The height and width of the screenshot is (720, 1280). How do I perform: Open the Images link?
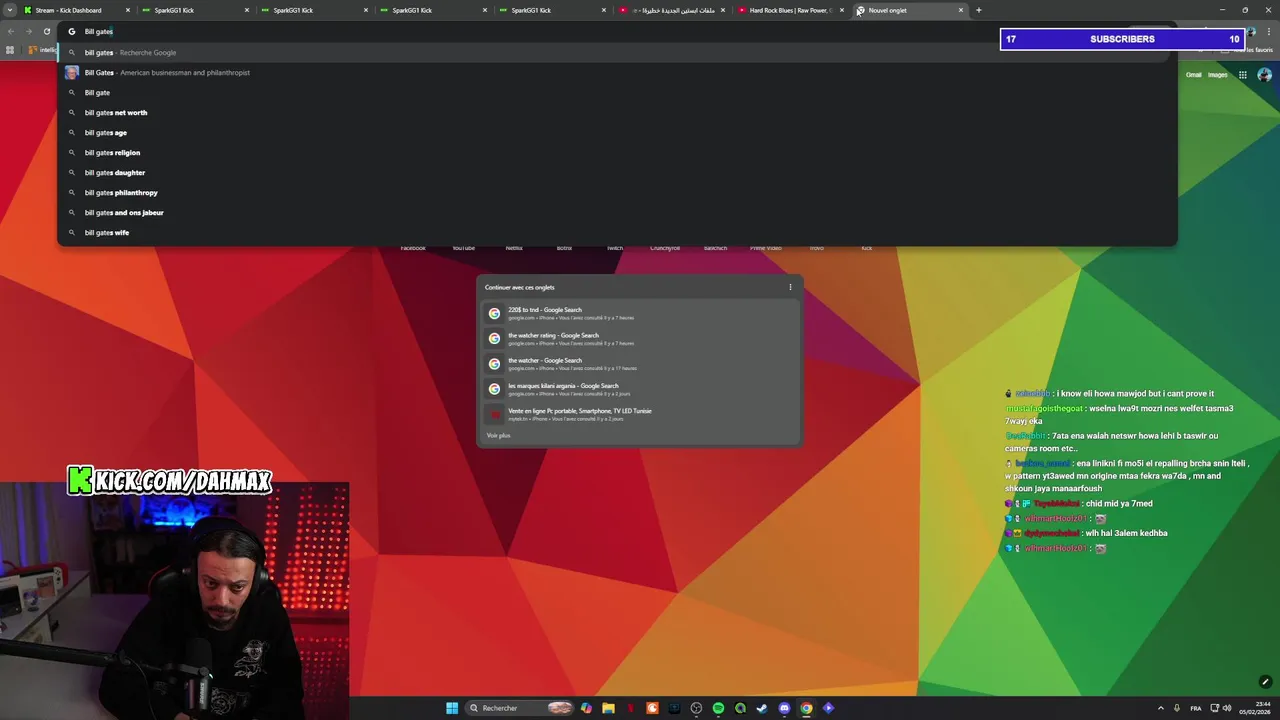pos(1217,75)
